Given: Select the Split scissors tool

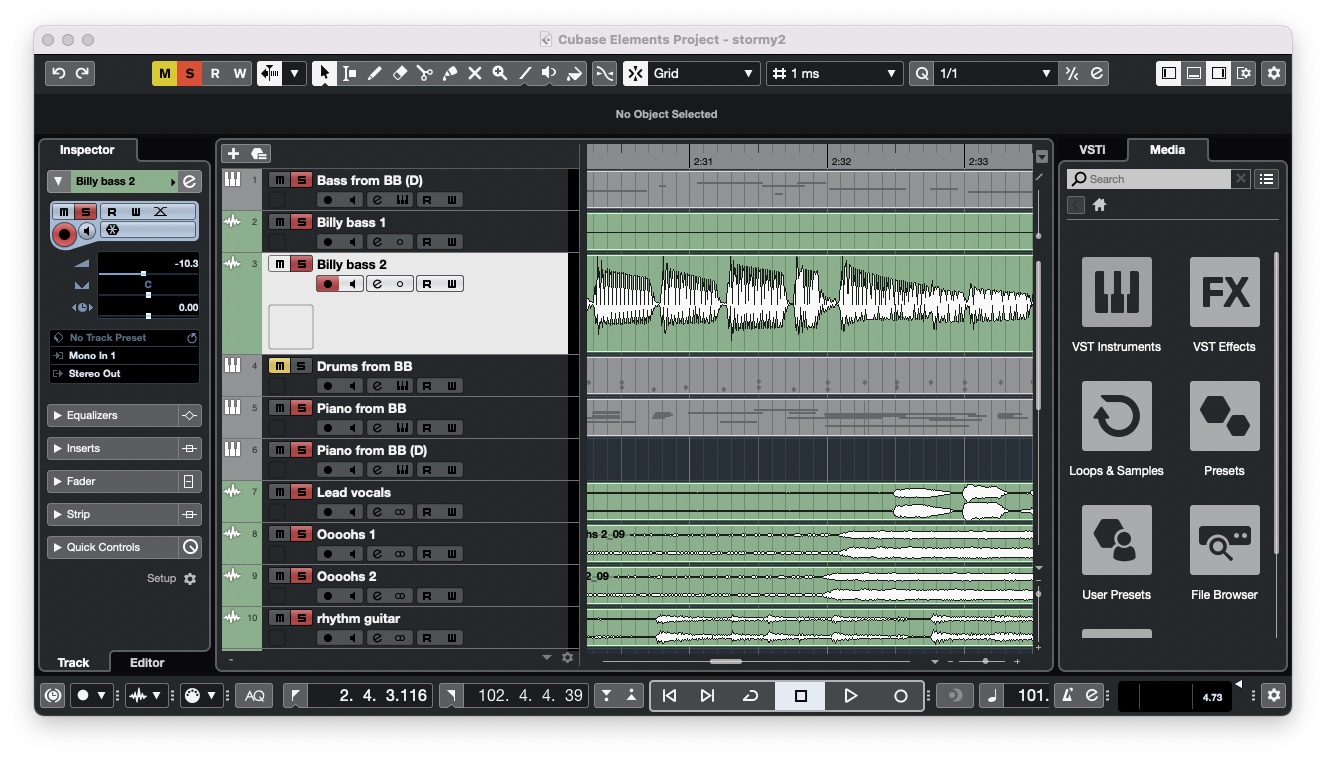Looking at the screenshot, I should [x=424, y=74].
